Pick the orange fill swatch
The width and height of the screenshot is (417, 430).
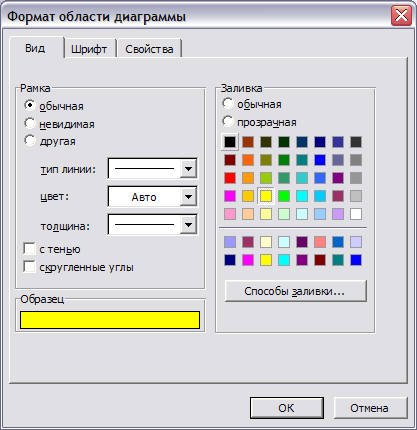click(248, 160)
